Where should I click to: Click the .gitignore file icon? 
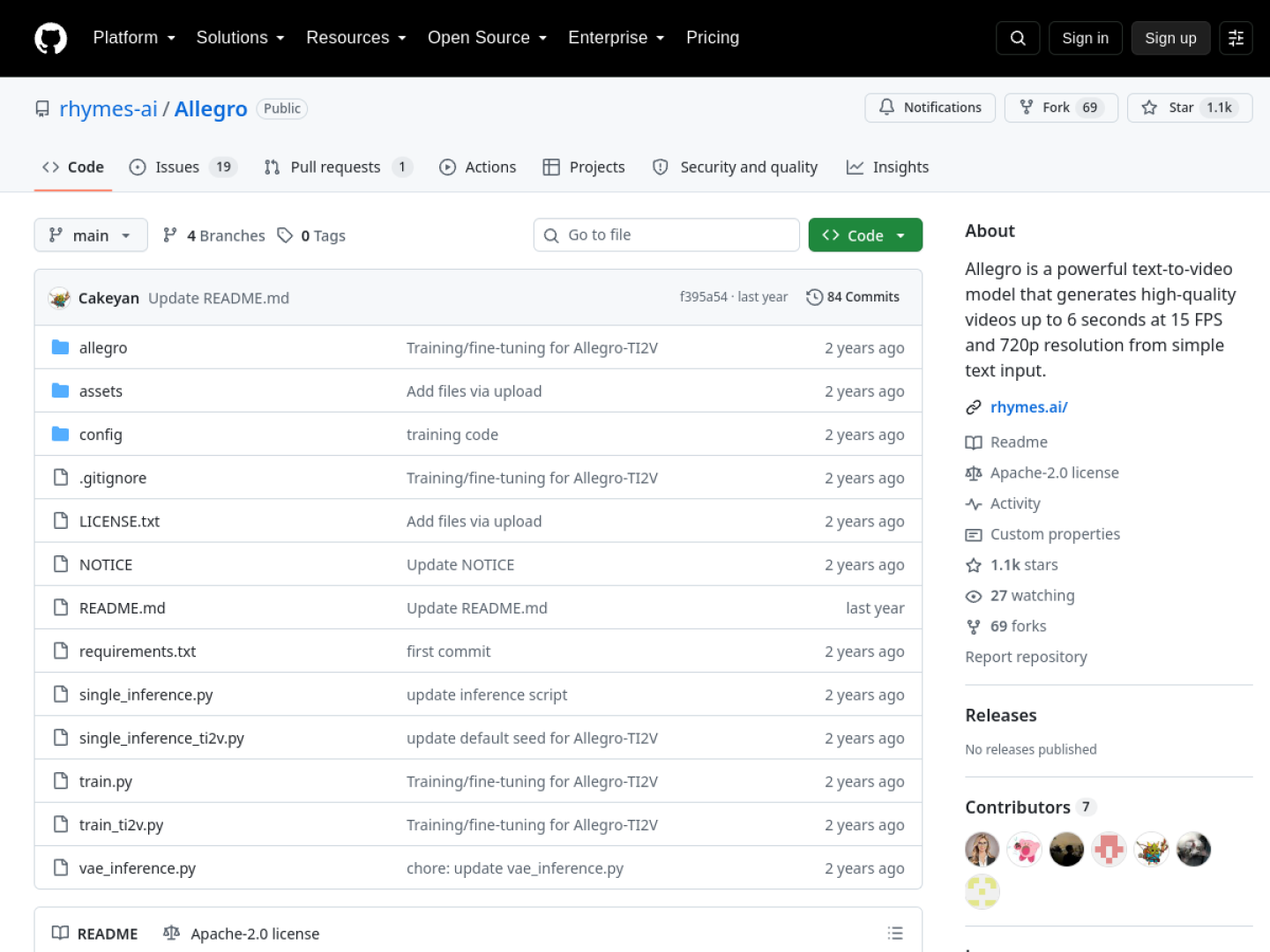pos(61,477)
